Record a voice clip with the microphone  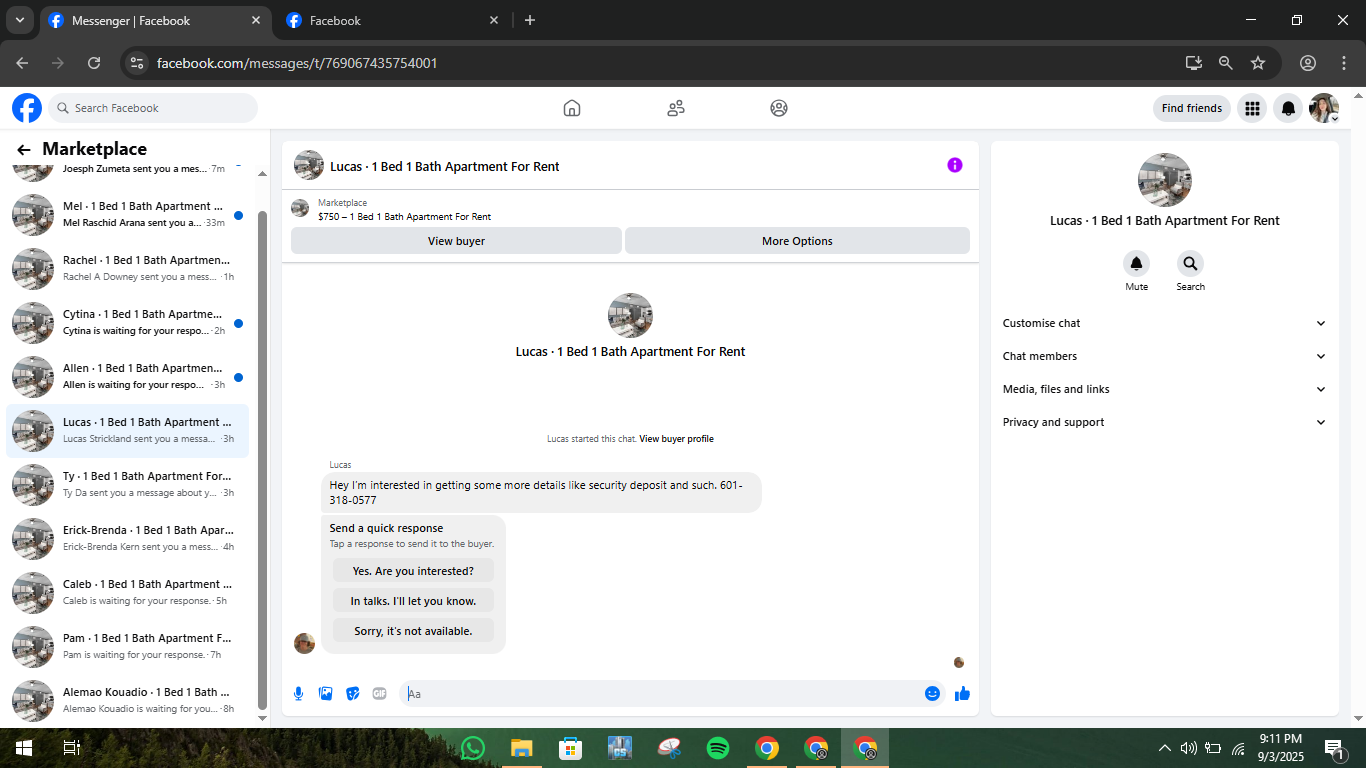[298, 693]
